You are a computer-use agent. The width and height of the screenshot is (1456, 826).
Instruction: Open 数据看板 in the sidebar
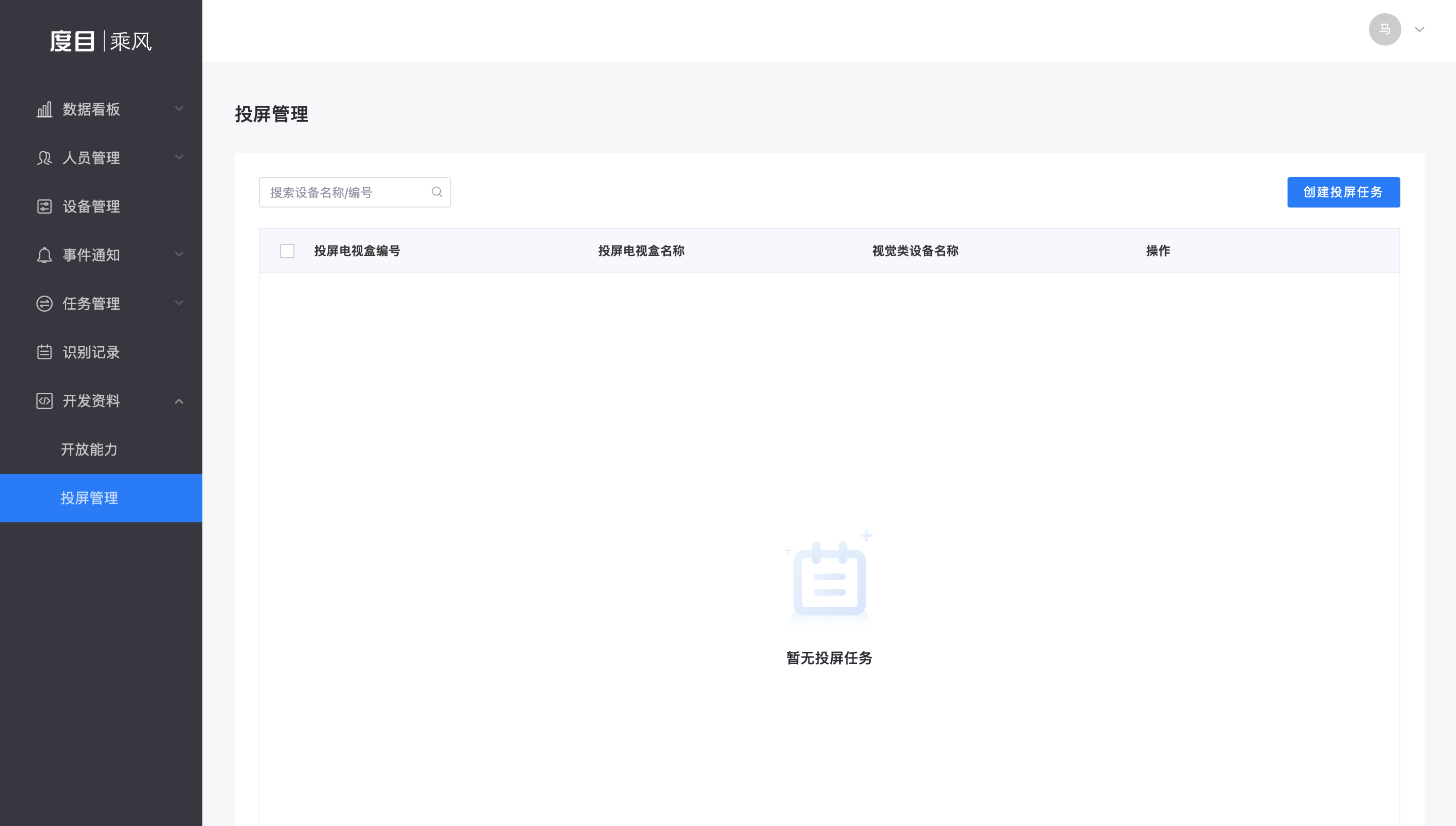101,109
